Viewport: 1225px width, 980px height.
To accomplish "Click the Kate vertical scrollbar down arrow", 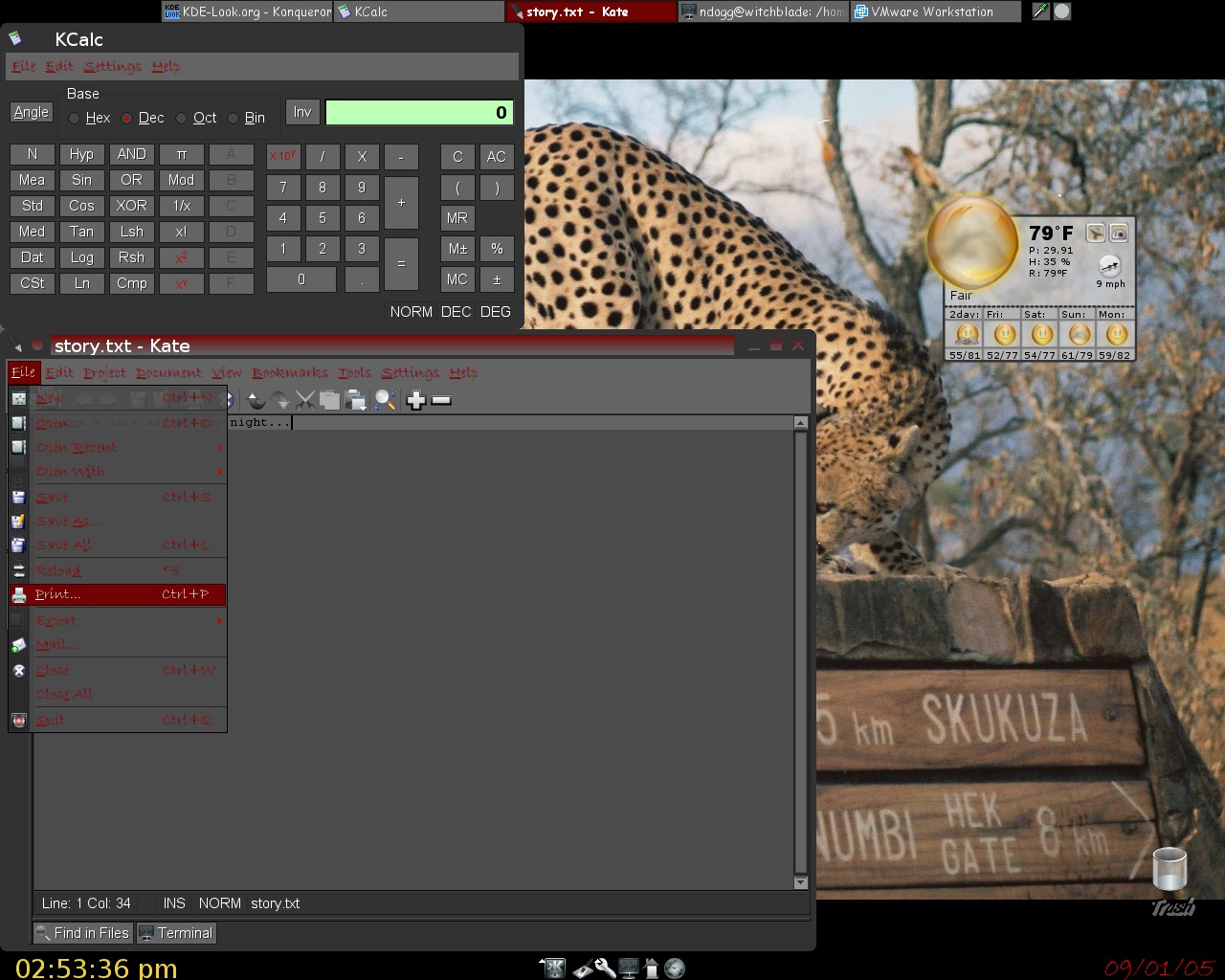I will click(x=801, y=882).
